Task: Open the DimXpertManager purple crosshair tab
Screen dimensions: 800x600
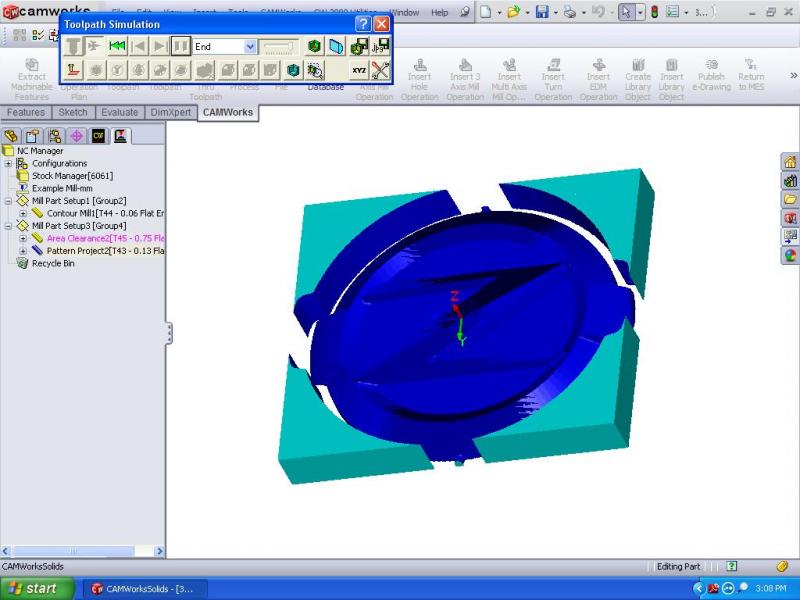Action: pyautogui.click(x=77, y=136)
